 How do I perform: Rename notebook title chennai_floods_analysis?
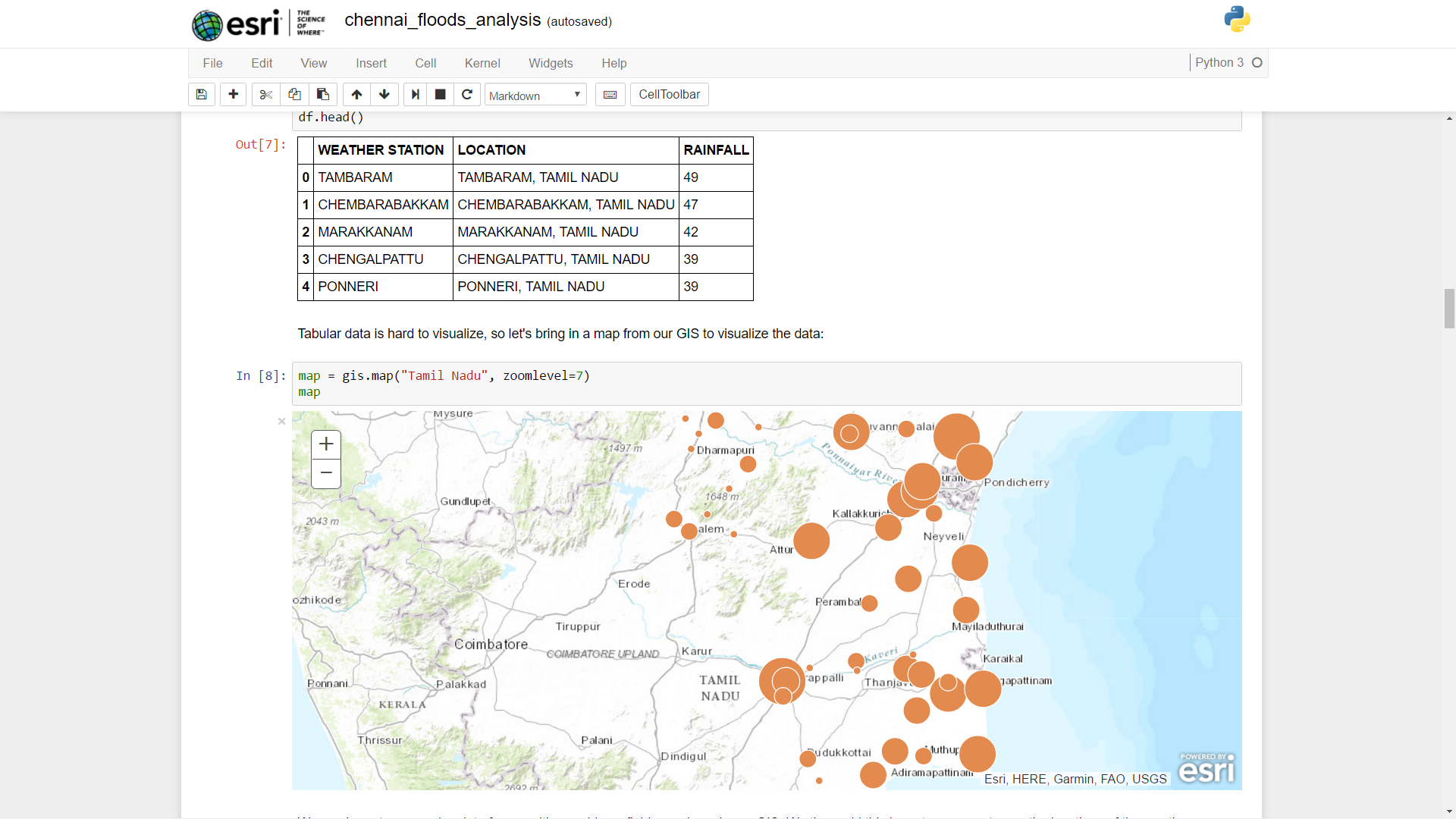point(443,20)
